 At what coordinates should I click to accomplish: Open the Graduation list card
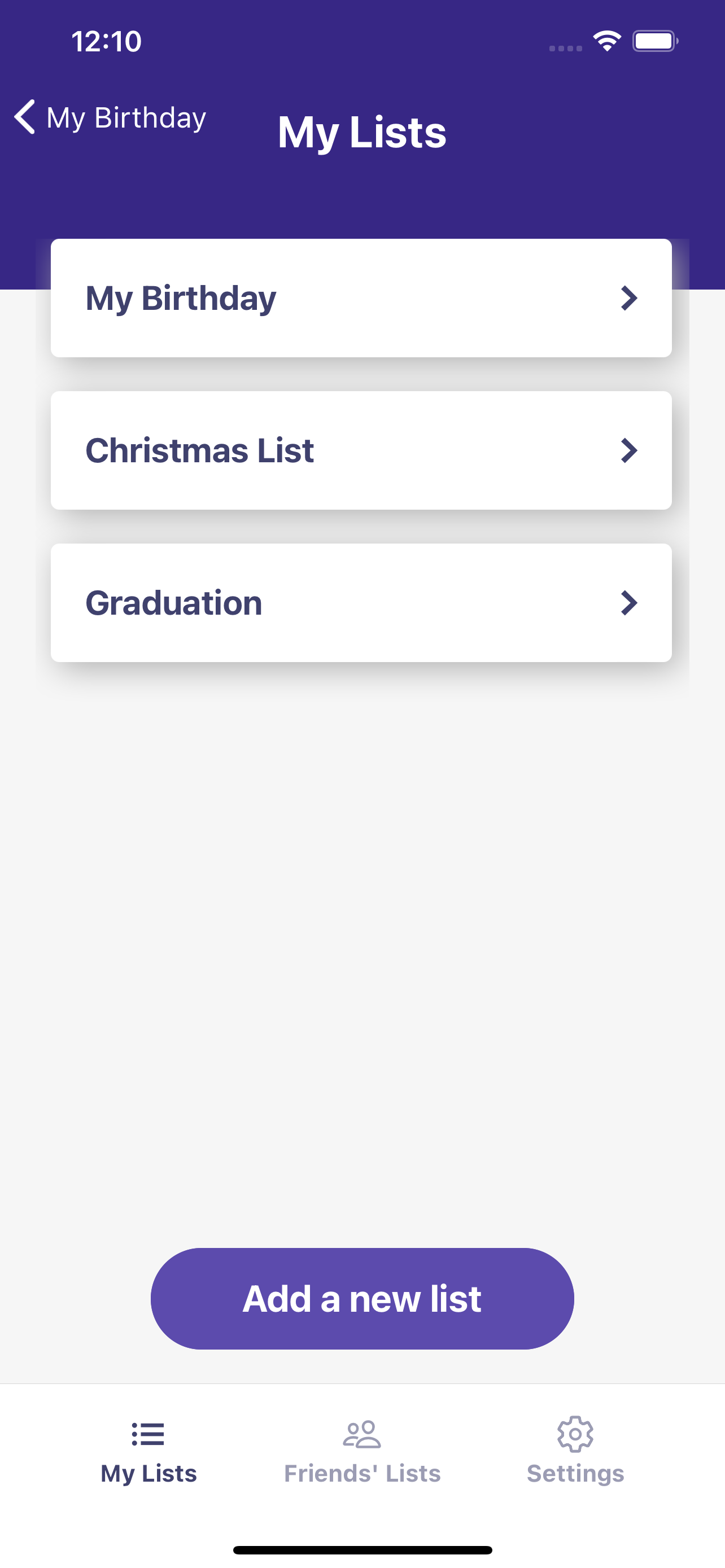[361, 603]
